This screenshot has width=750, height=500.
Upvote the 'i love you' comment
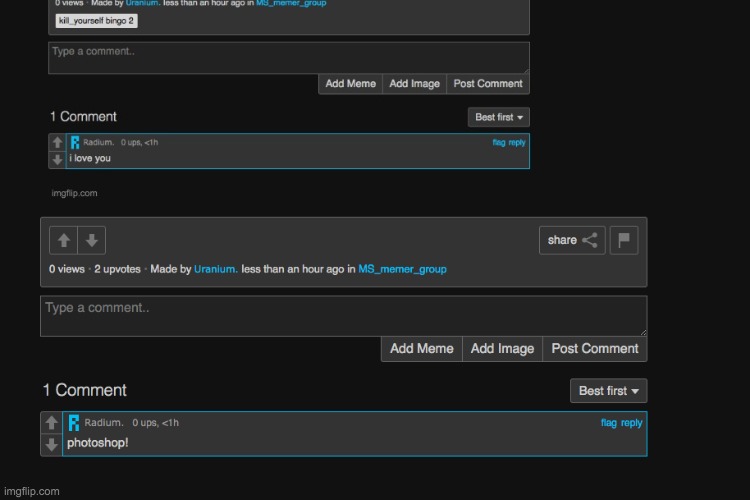point(57,143)
